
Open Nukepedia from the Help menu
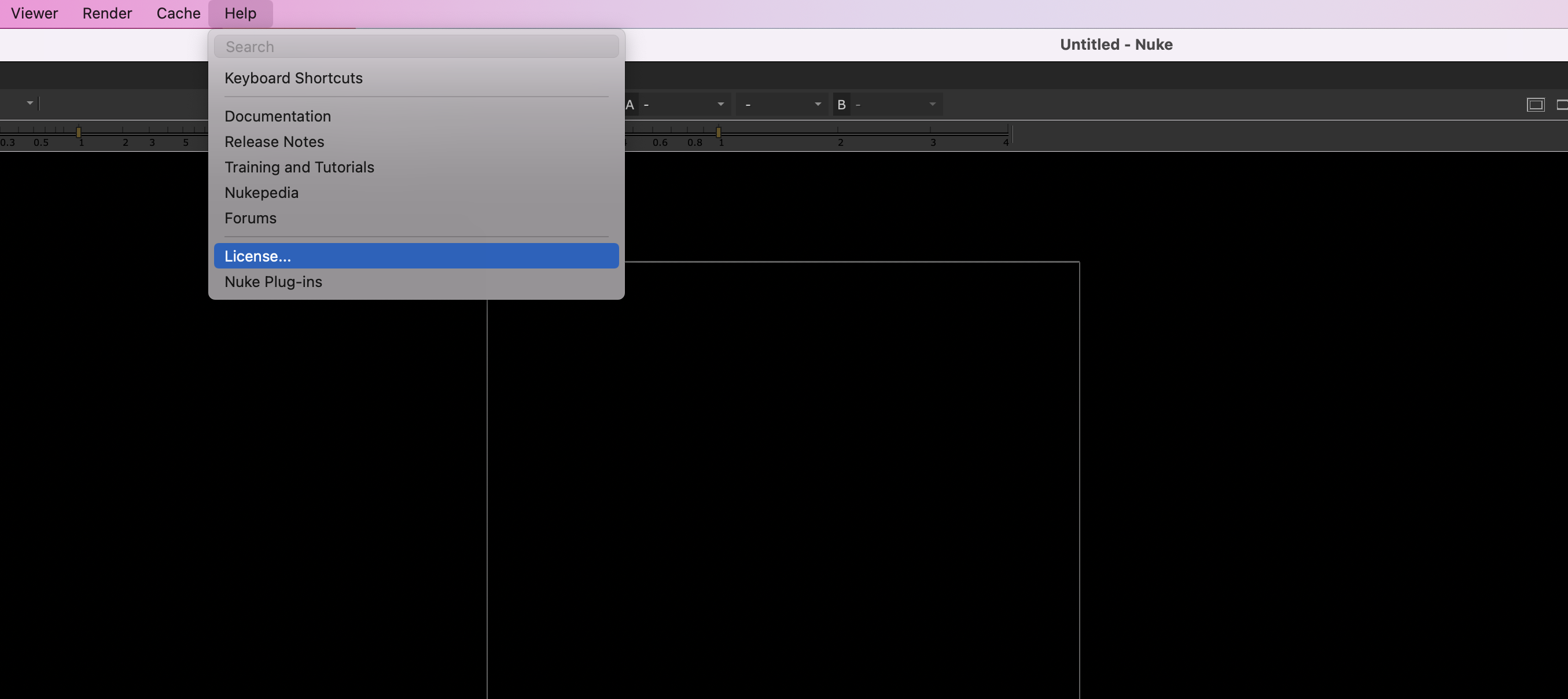pos(261,193)
